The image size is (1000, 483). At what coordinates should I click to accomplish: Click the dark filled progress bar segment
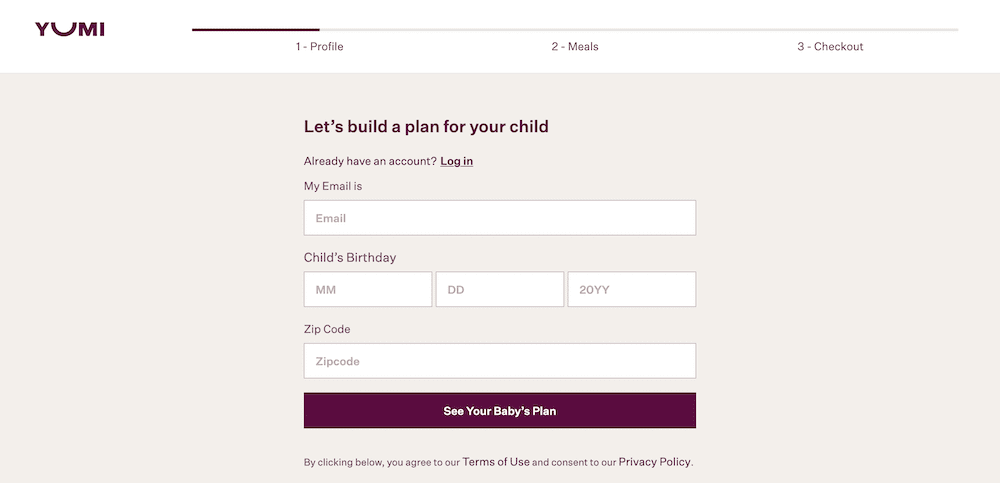click(x=256, y=29)
